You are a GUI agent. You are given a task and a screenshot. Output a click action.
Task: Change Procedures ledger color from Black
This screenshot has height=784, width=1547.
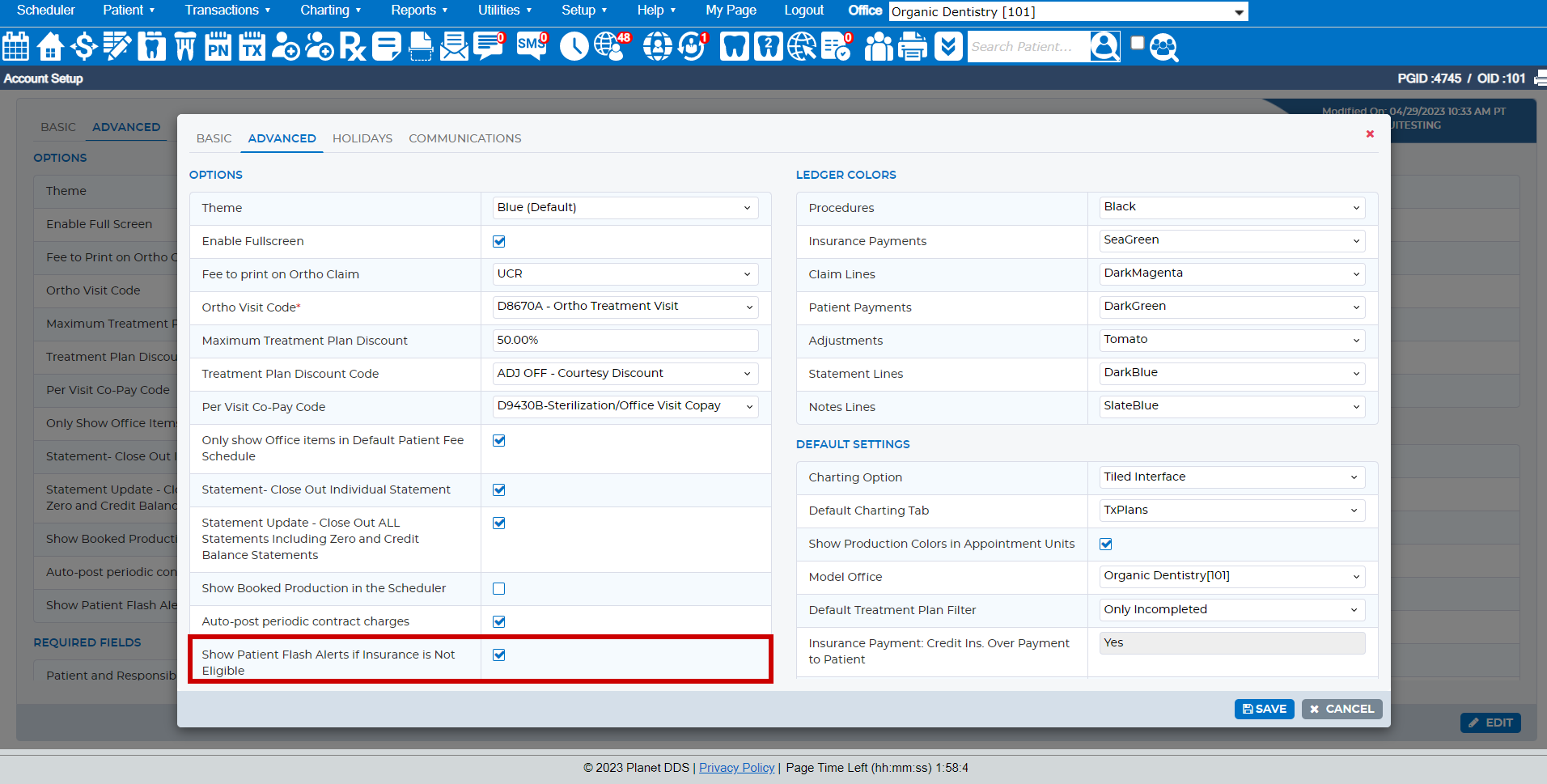(1232, 208)
